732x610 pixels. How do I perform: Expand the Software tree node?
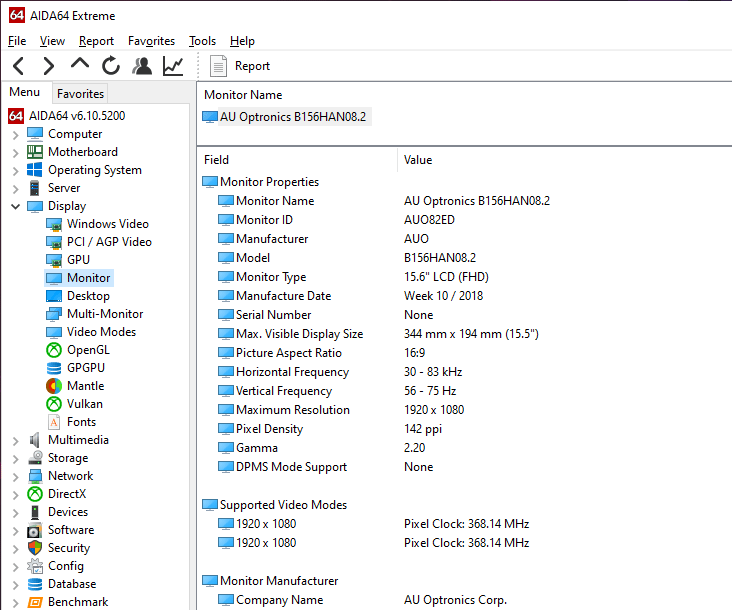(15, 531)
